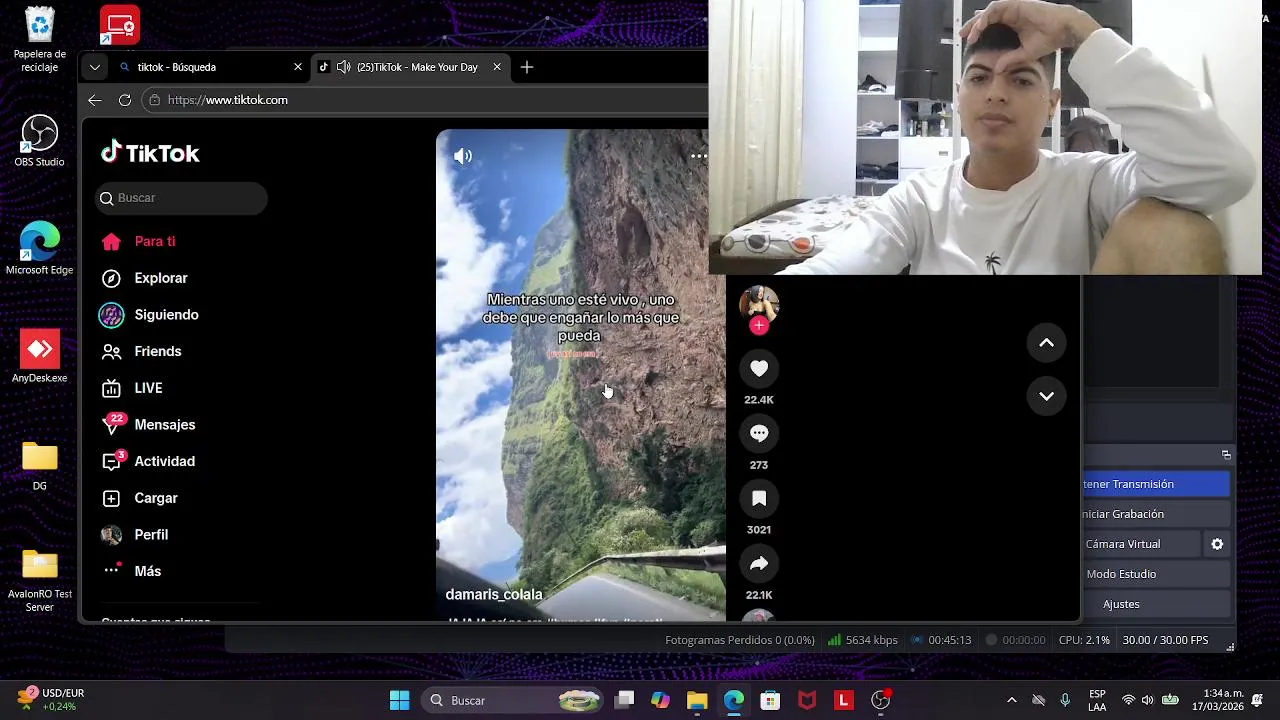The image size is (1280, 720).
Task: Open File Explorer from the taskbar
Action: (x=697, y=700)
